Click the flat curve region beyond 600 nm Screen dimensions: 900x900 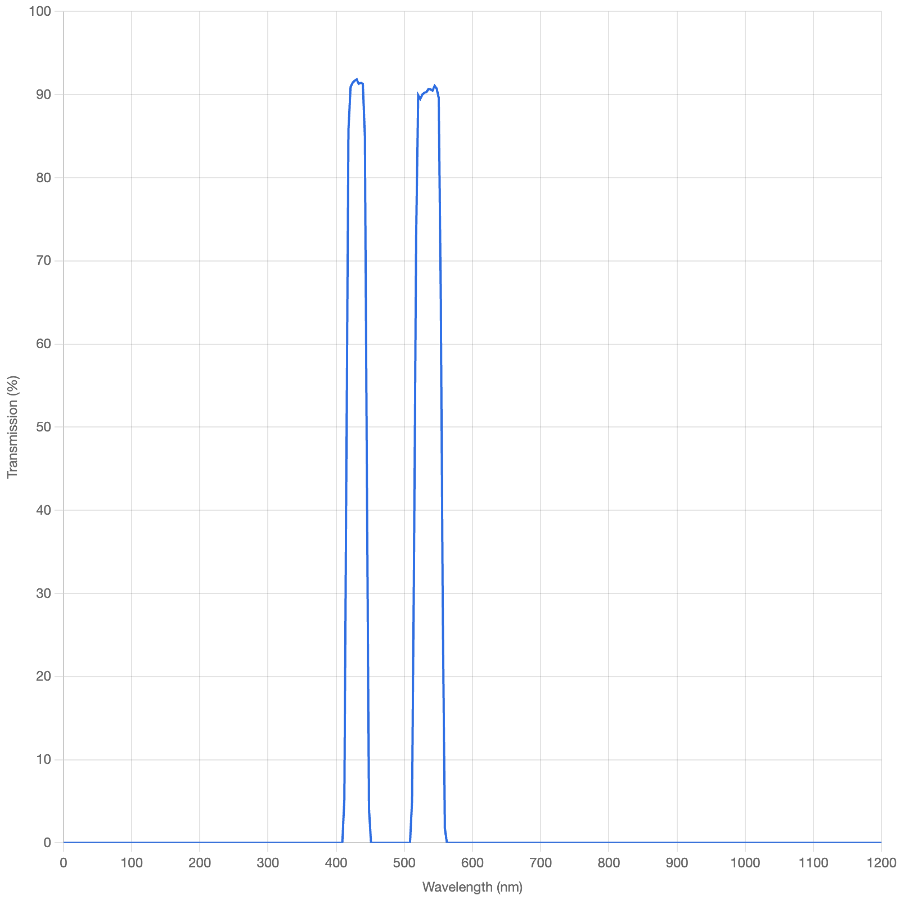(x=700, y=843)
